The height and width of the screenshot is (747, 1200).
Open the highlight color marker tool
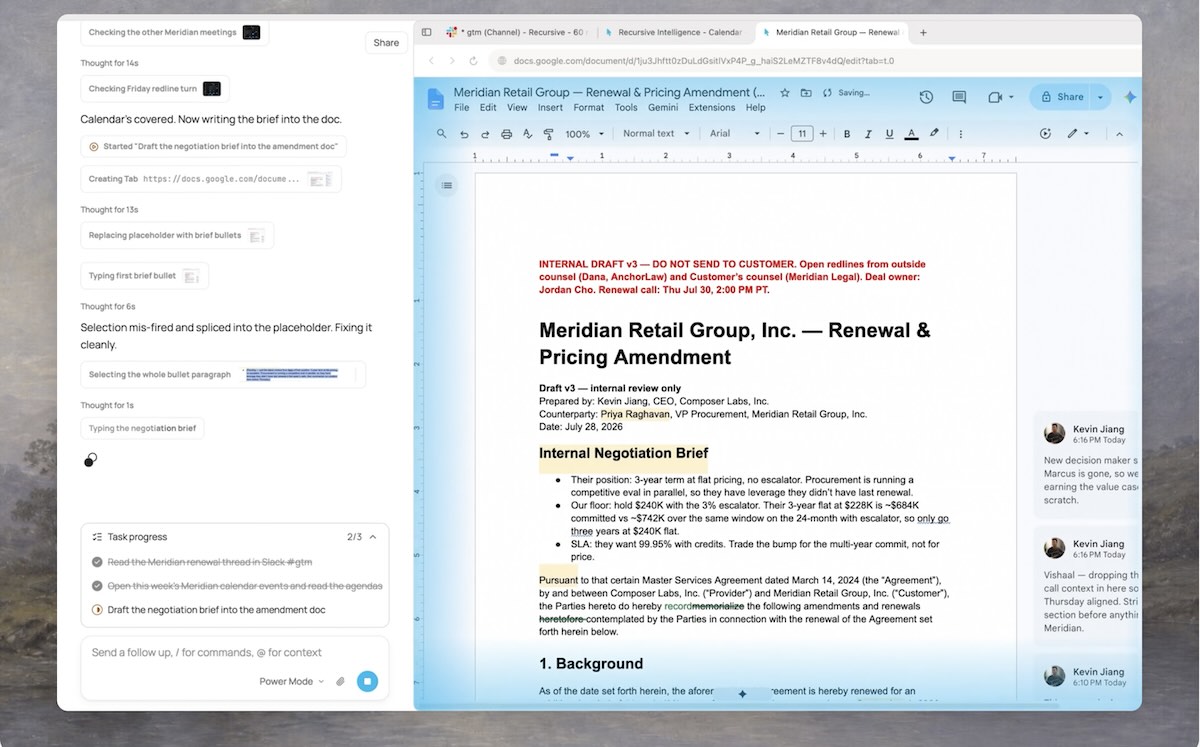pyautogui.click(x=934, y=133)
